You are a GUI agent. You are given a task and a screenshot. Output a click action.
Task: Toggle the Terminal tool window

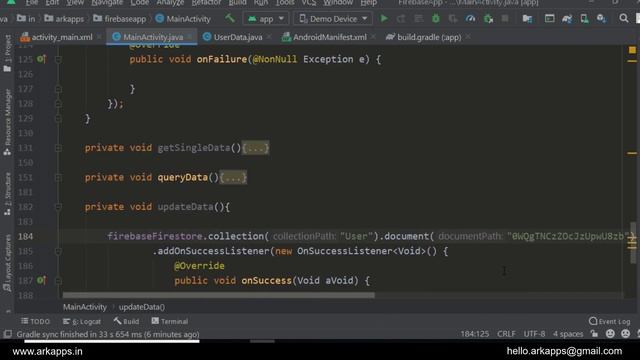170,321
